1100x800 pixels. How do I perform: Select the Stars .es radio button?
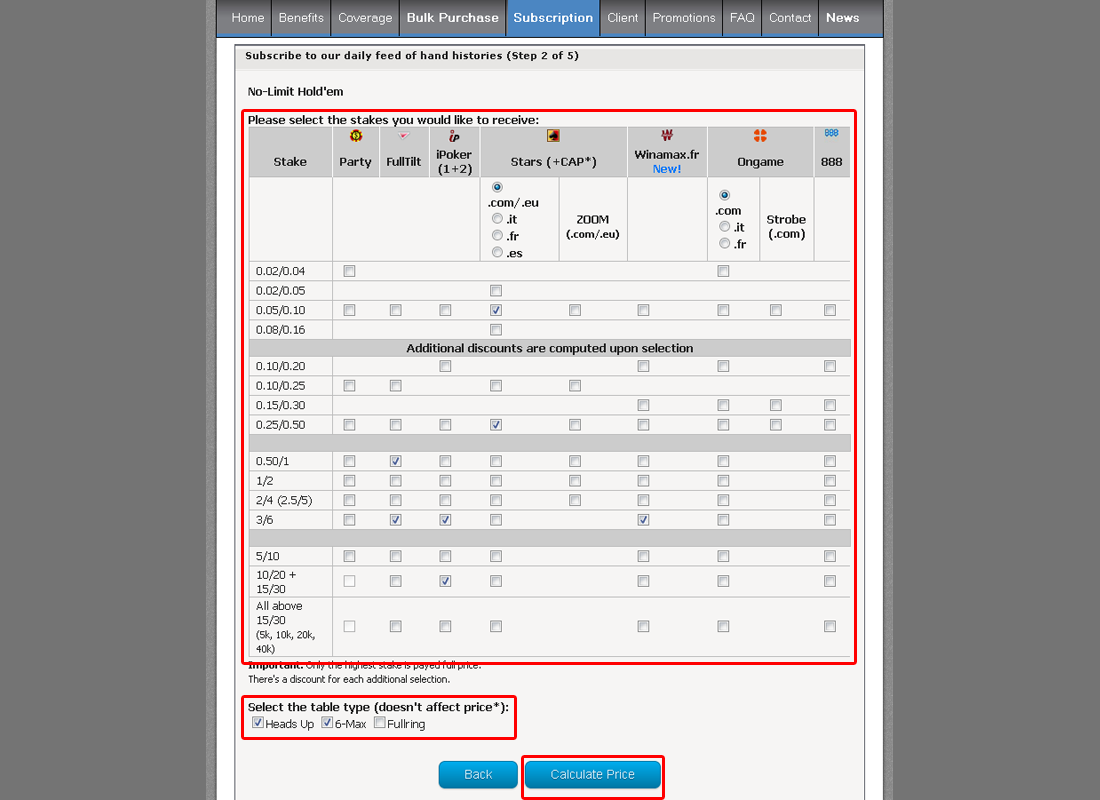click(497, 253)
